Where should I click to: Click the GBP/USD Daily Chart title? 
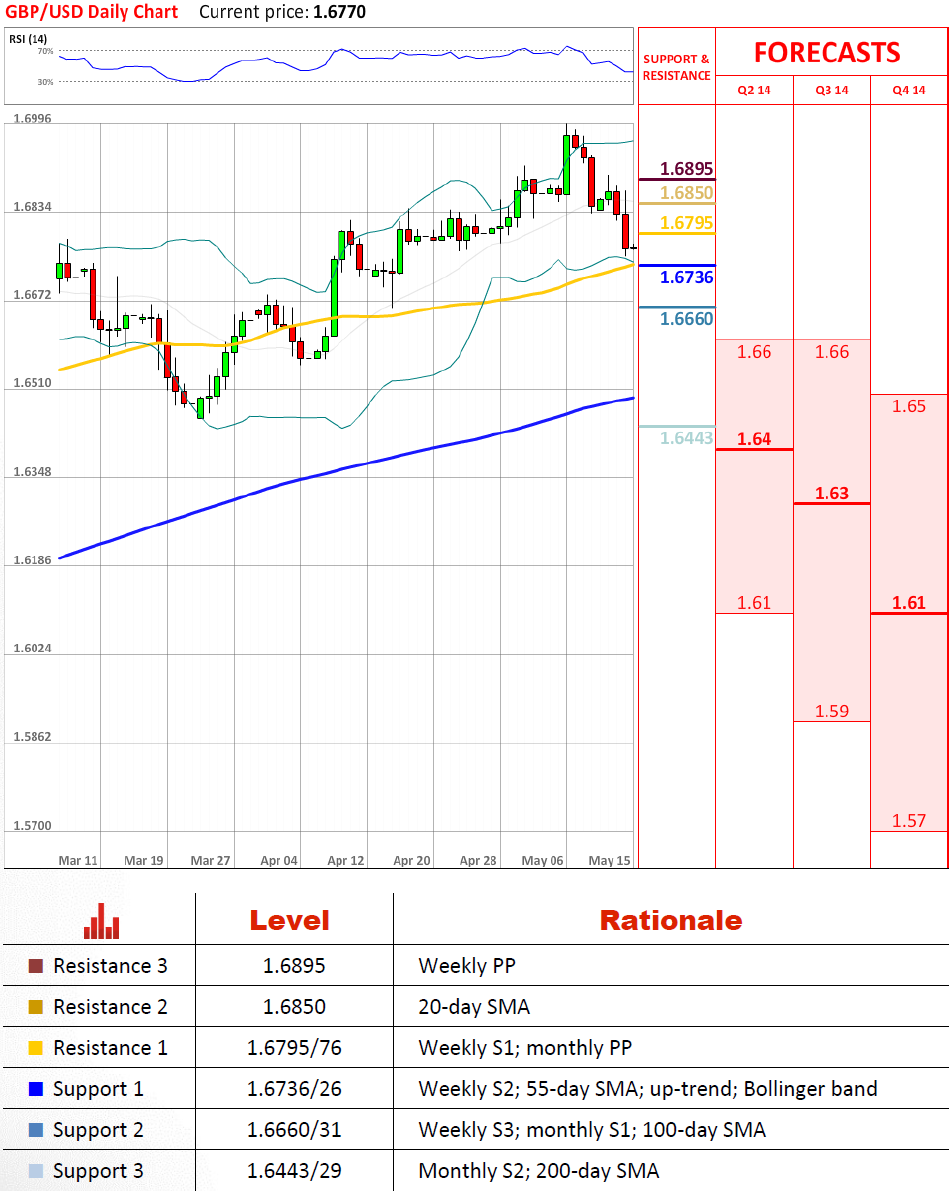click(x=91, y=12)
